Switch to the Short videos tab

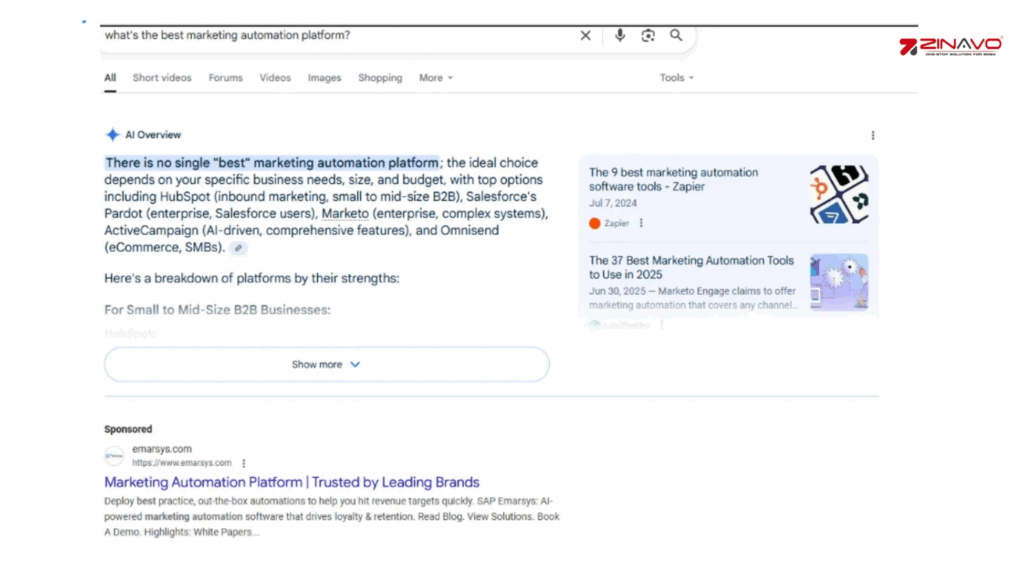click(162, 78)
